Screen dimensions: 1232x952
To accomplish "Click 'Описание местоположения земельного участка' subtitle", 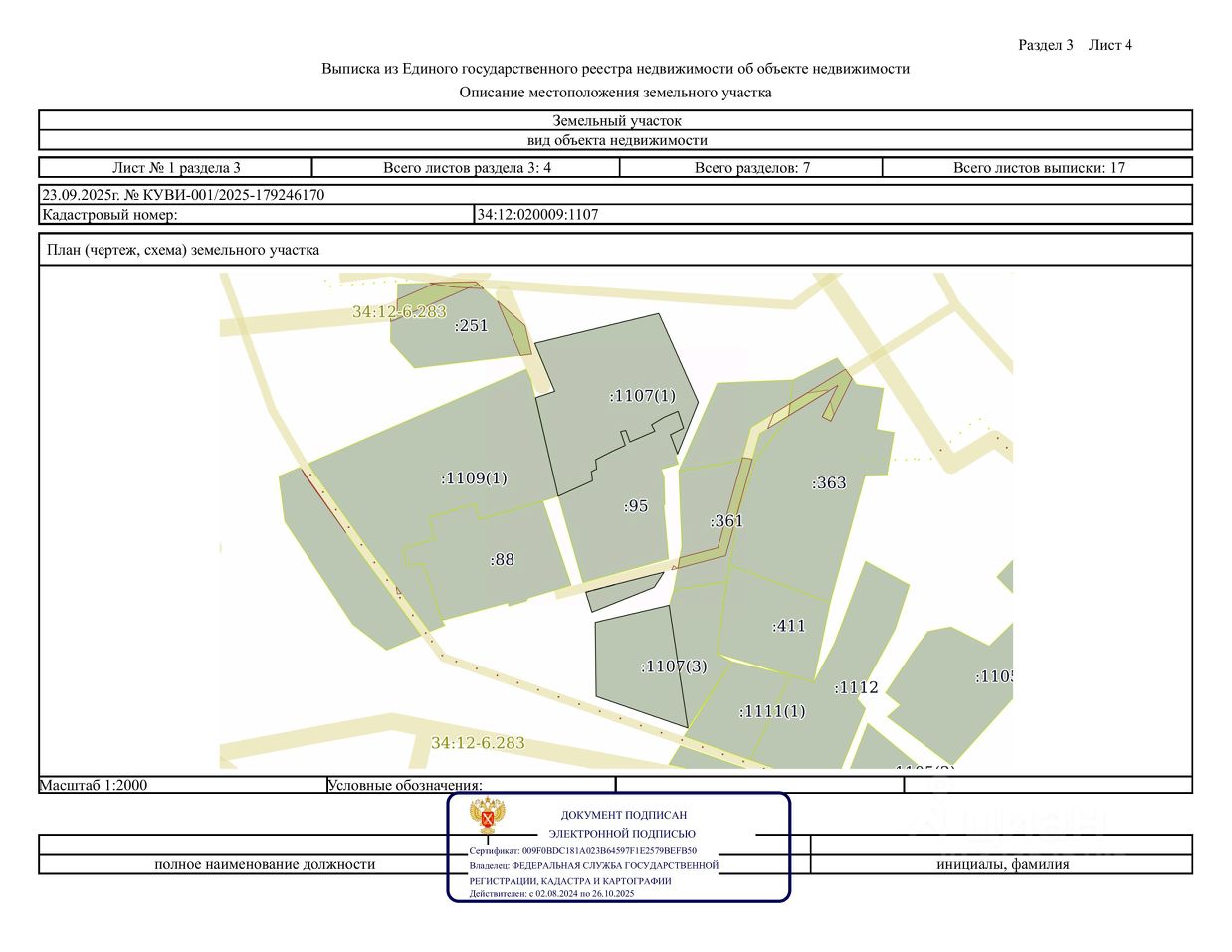I will point(615,93).
